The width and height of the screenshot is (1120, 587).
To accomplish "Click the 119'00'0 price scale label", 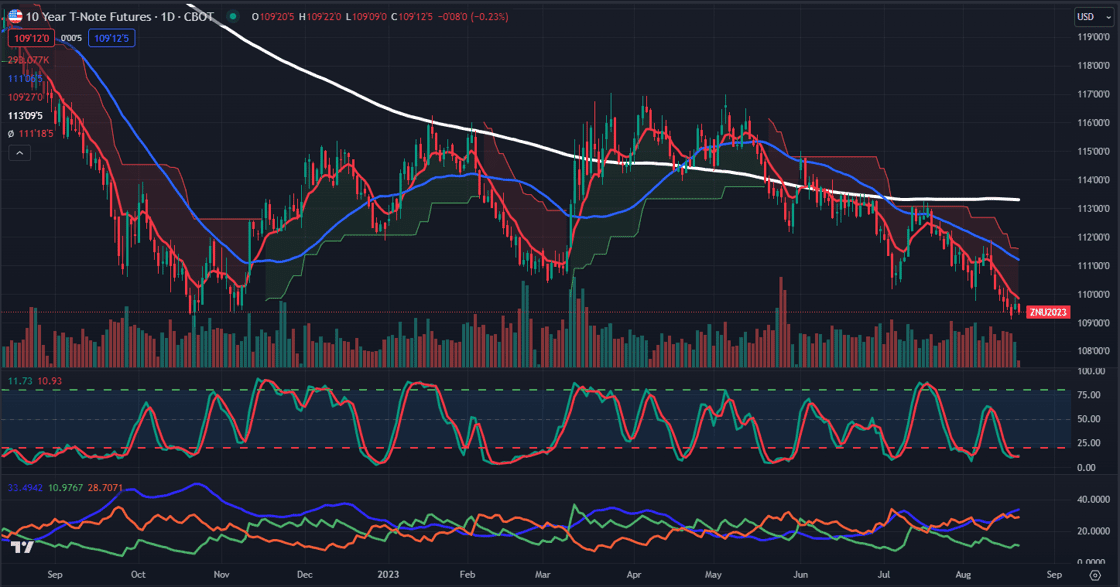I will [1093, 36].
